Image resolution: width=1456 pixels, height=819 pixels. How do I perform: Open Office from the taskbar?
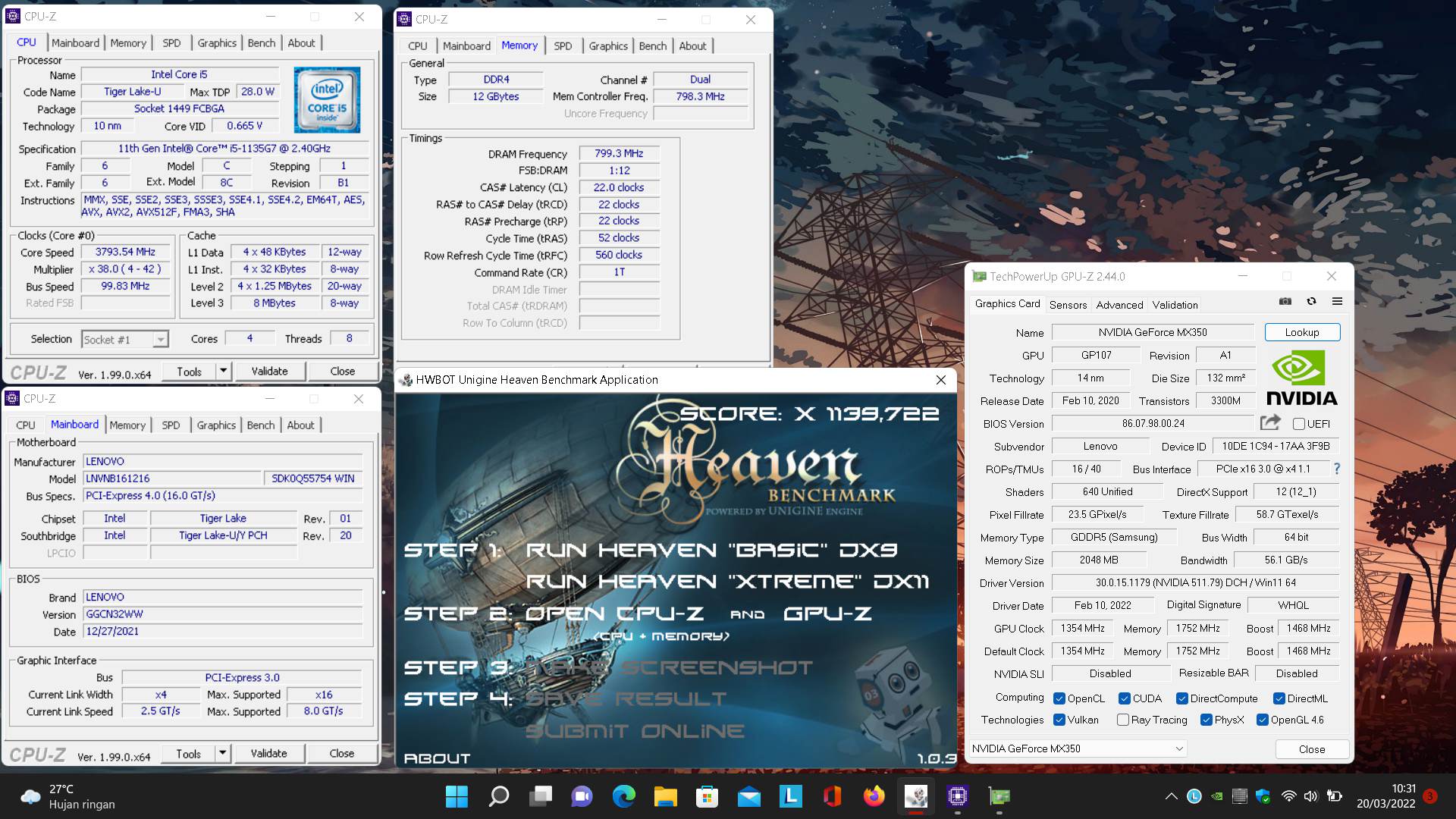click(832, 796)
